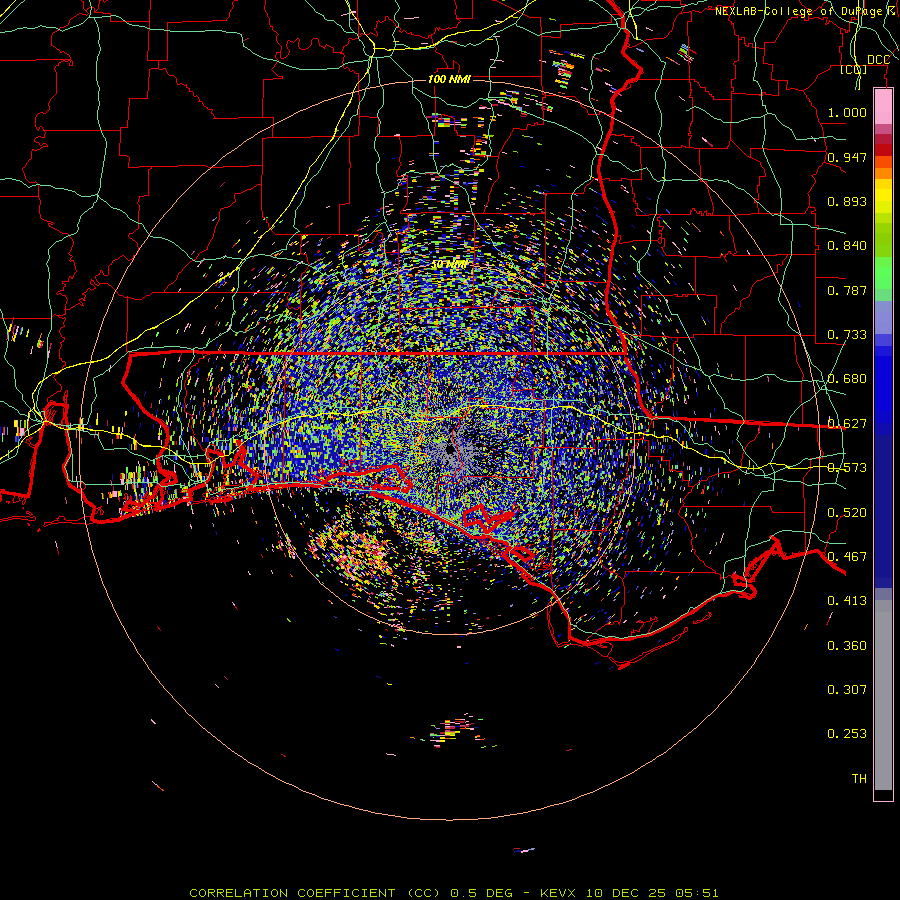900x900 pixels.
Task: Click the Correlation Coefficient KEVX caption text
Action: click(x=453, y=893)
